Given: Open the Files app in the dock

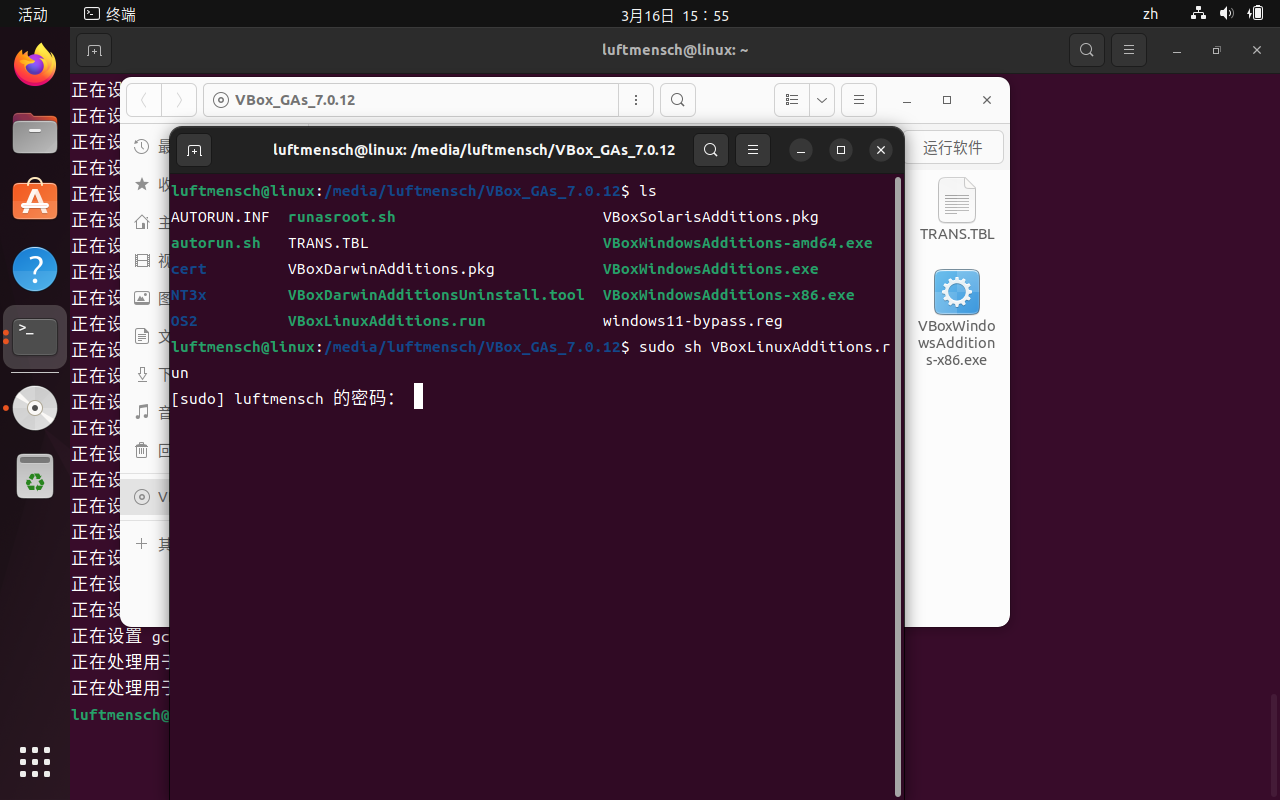Looking at the screenshot, I should [x=35, y=133].
